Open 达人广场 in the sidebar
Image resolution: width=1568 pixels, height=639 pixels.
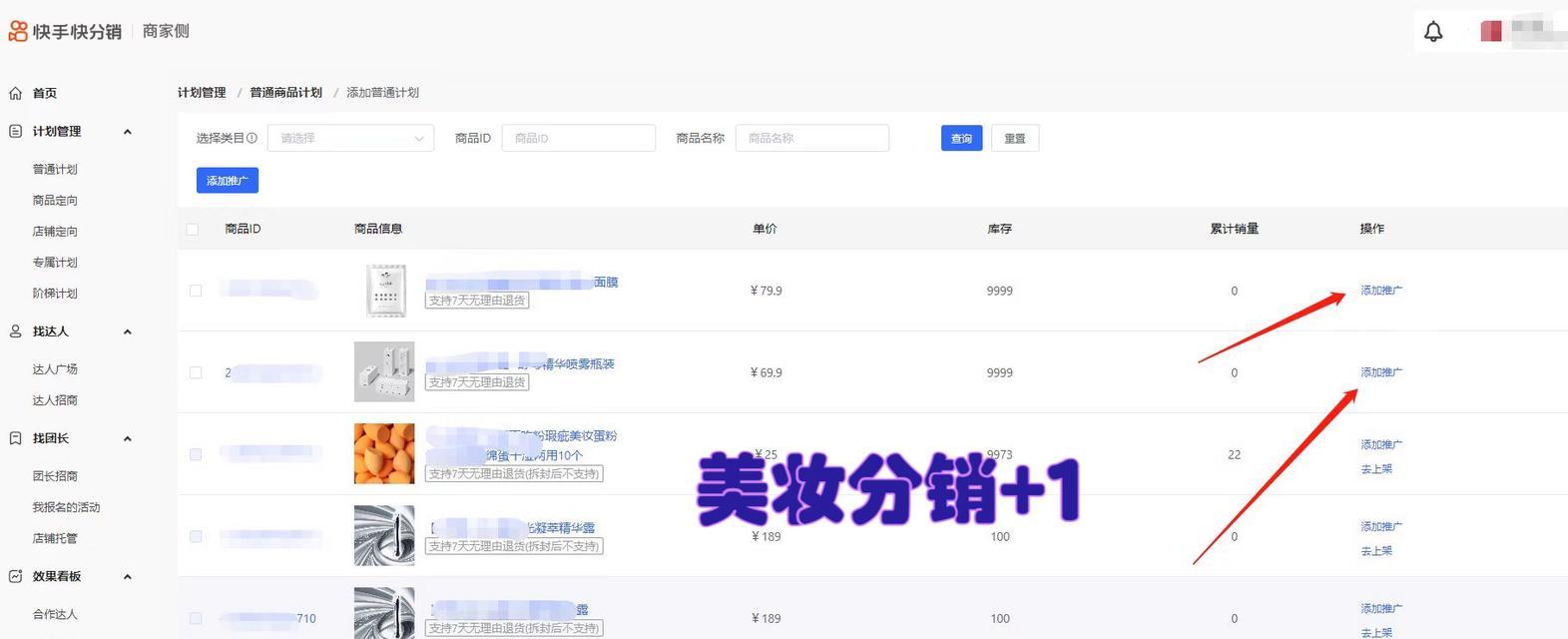point(55,368)
